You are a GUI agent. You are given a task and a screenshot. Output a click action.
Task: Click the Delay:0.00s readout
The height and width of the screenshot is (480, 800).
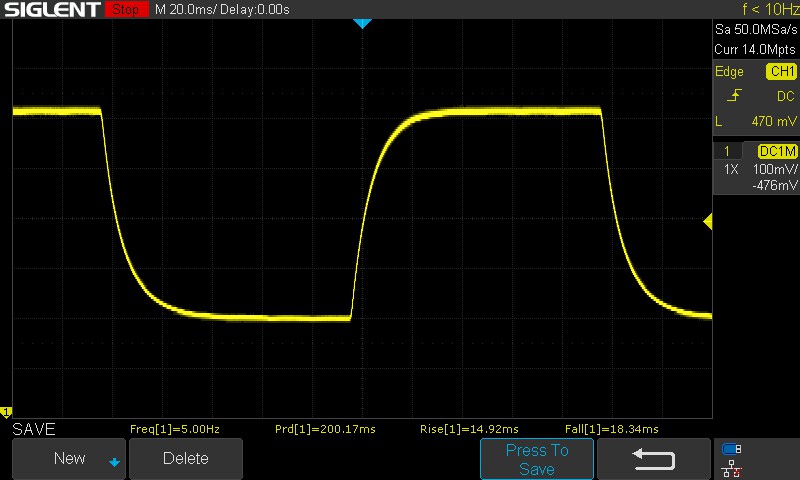click(255, 9)
